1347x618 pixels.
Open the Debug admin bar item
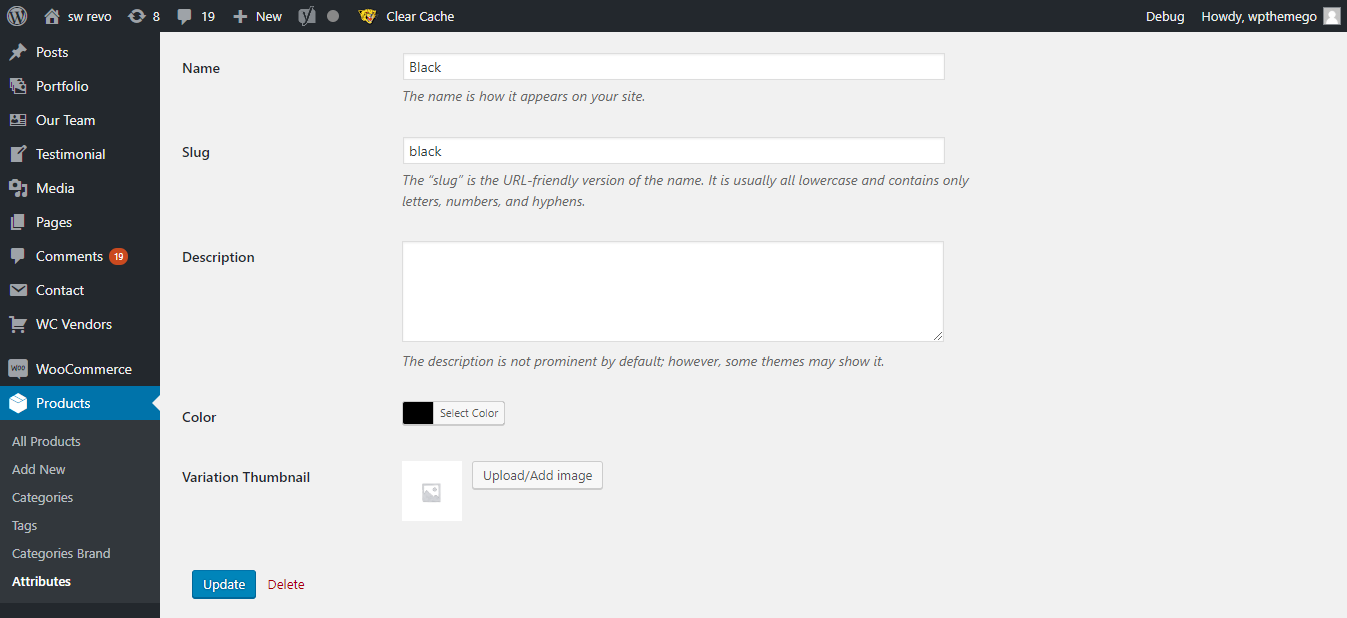tap(1165, 16)
